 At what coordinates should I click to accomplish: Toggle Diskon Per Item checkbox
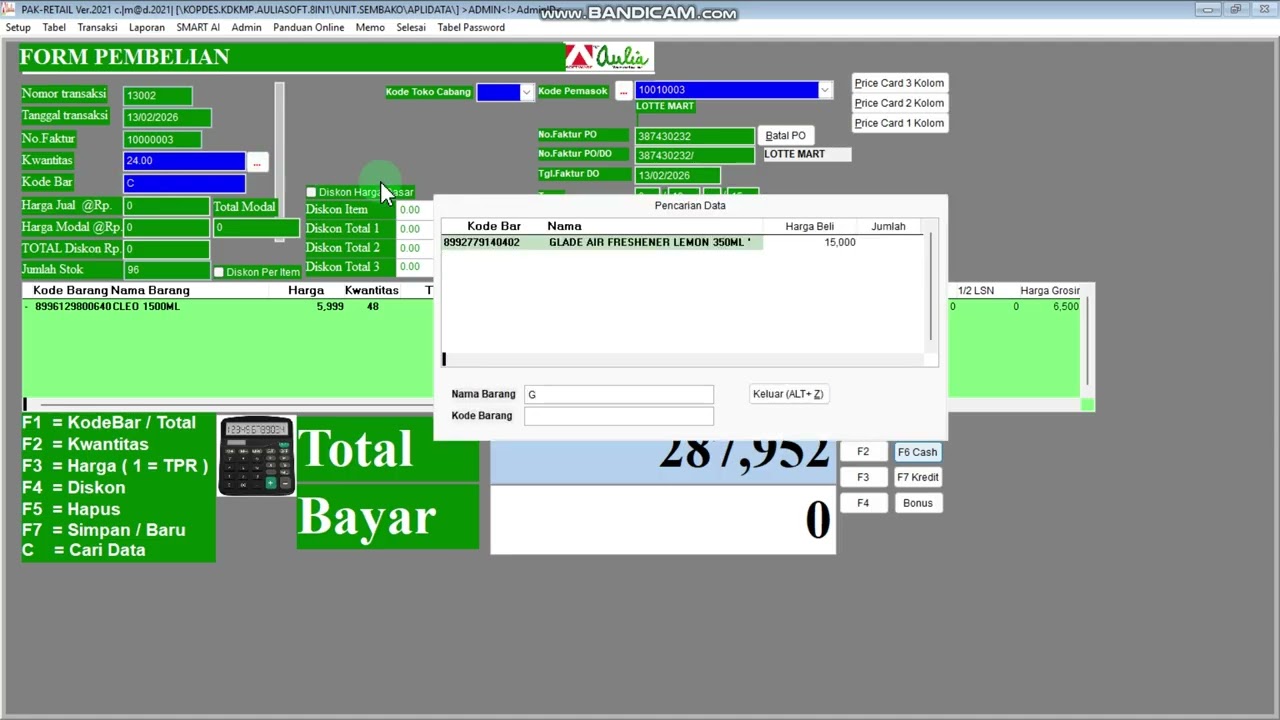[219, 272]
